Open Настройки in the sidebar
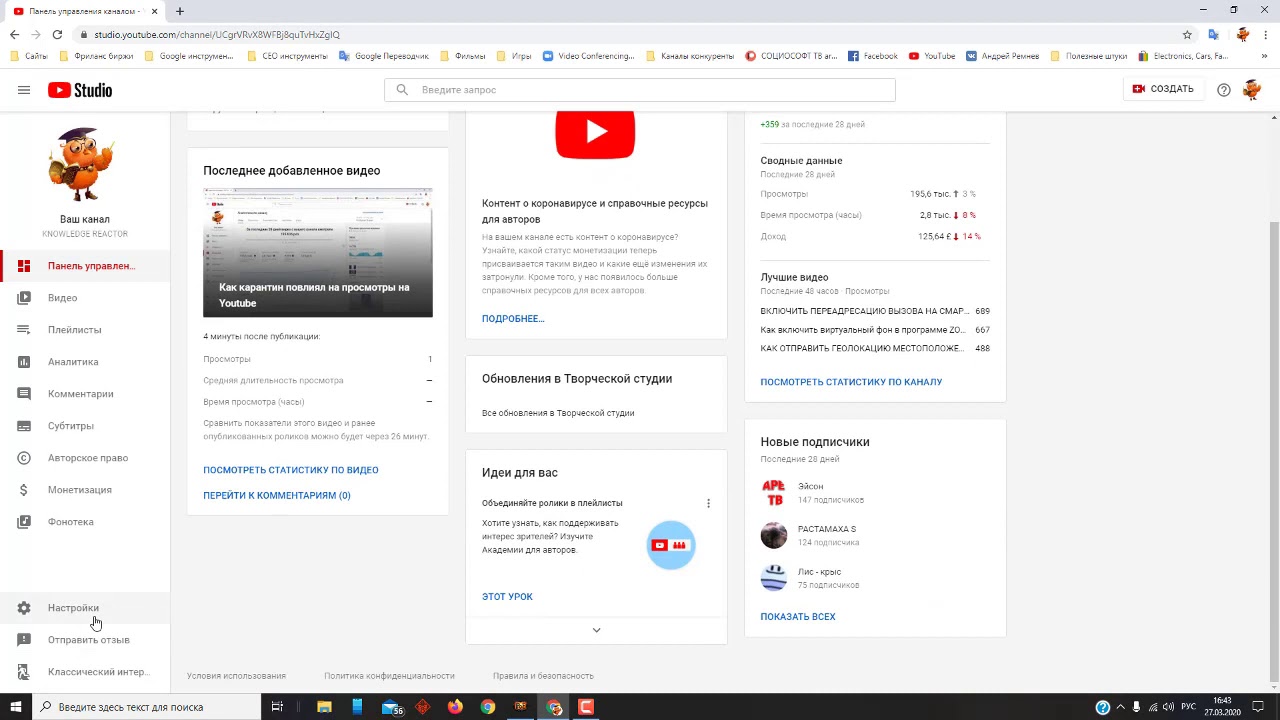 (85, 608)
